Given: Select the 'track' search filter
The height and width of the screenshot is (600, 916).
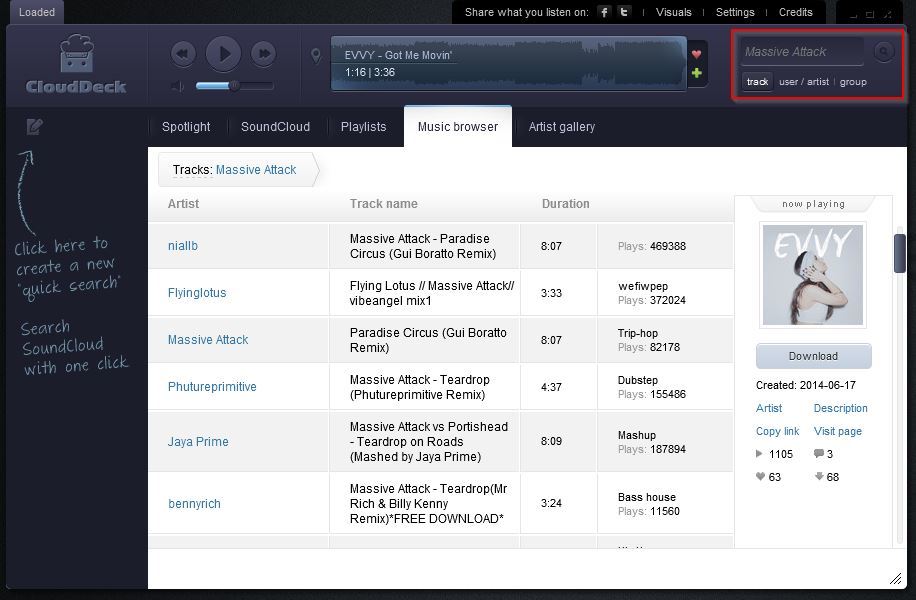Looking at the screenshot, I should click(x=757, y=82).
